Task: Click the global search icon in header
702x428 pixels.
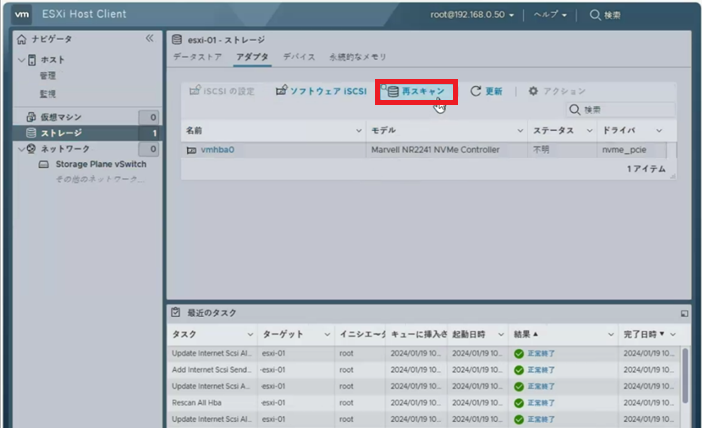Action: [596, 15]
